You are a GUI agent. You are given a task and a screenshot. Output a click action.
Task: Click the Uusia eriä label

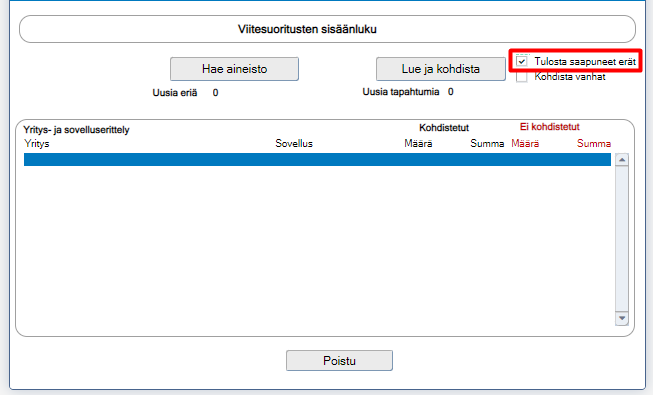[x=174, y=92]
